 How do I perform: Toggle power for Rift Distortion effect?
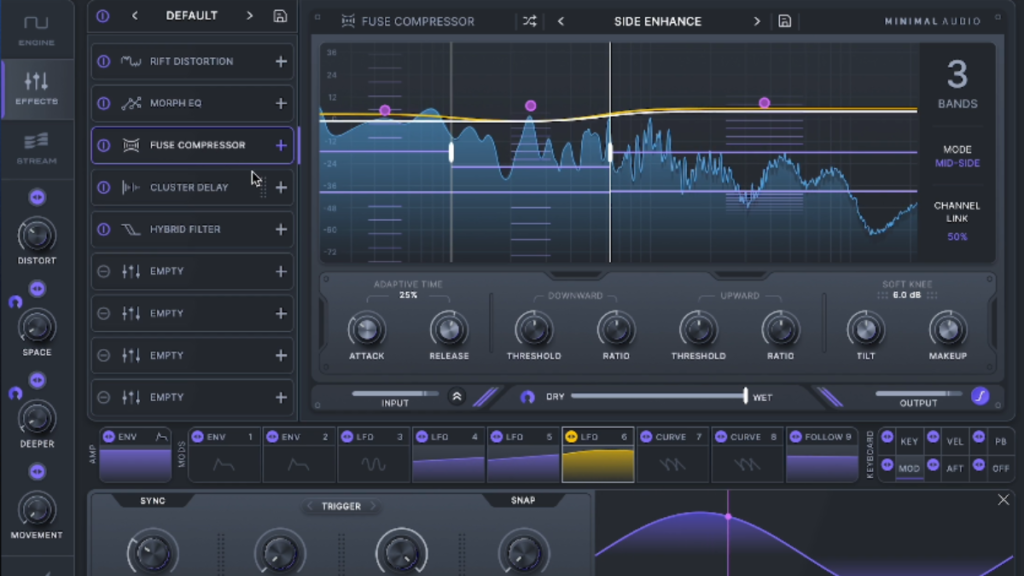[104, 61]
